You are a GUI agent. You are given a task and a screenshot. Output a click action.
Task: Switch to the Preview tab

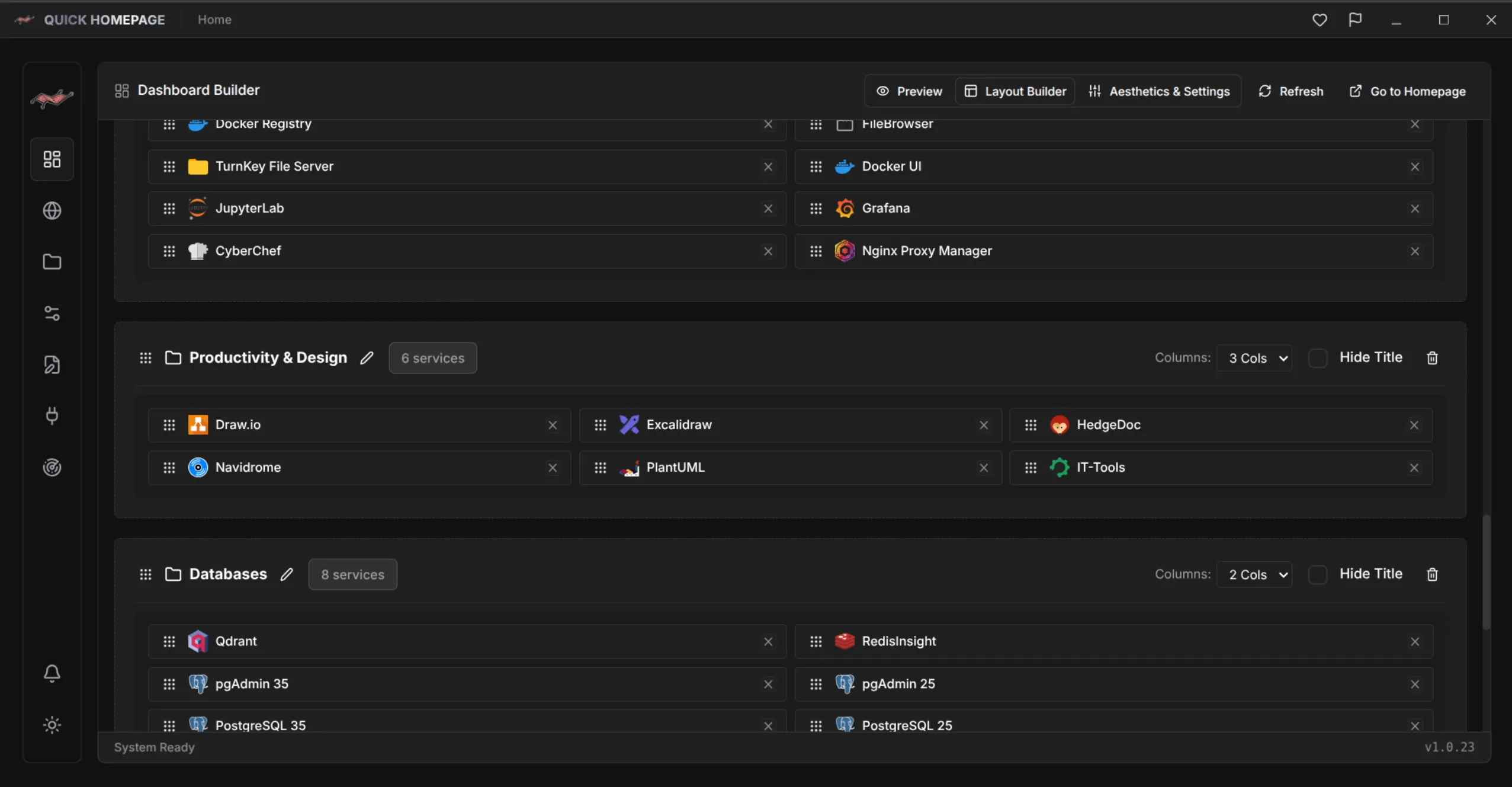click(x=910, y=91)
